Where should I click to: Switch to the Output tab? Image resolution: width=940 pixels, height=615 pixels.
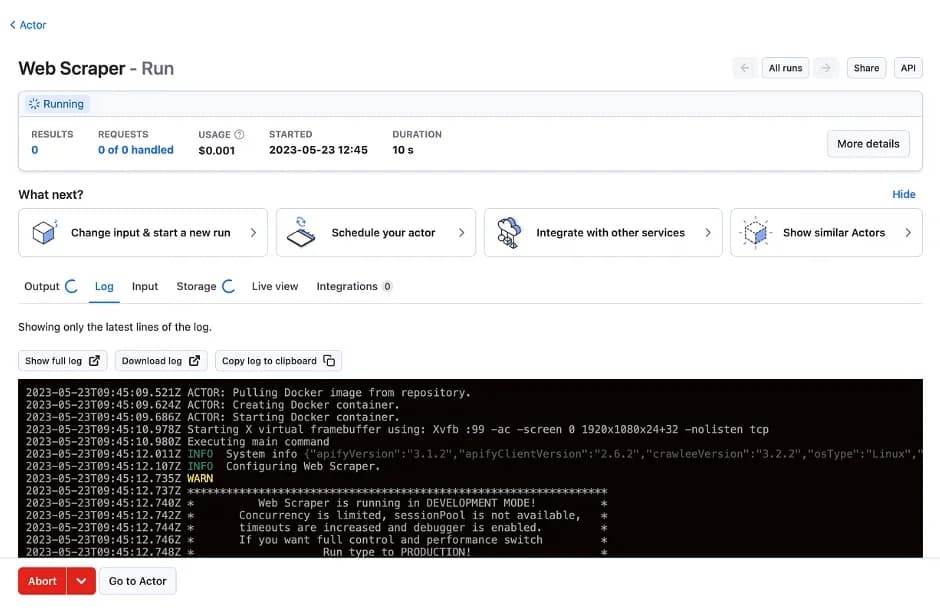[x=42, y=286]
